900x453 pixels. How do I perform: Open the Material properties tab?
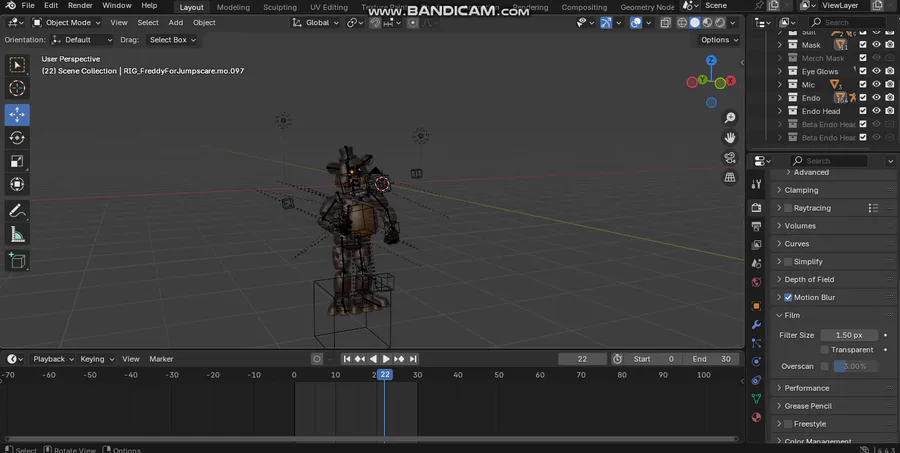[x=757, y=417]
